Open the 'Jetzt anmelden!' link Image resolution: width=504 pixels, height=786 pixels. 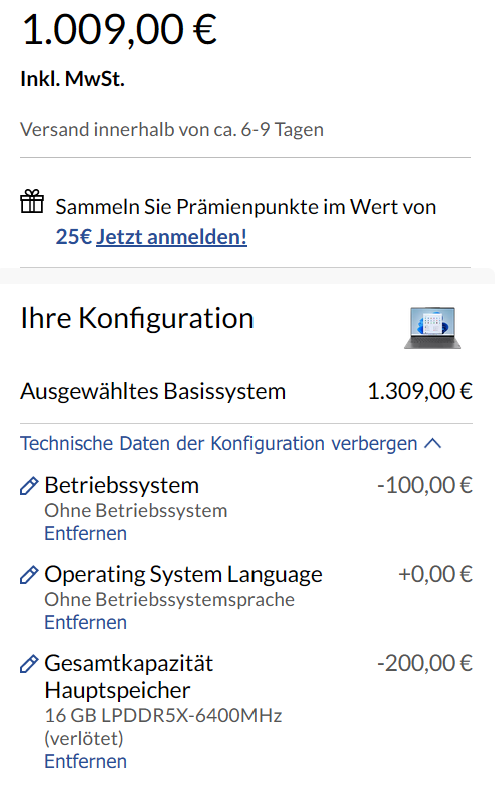pos(172,237)
